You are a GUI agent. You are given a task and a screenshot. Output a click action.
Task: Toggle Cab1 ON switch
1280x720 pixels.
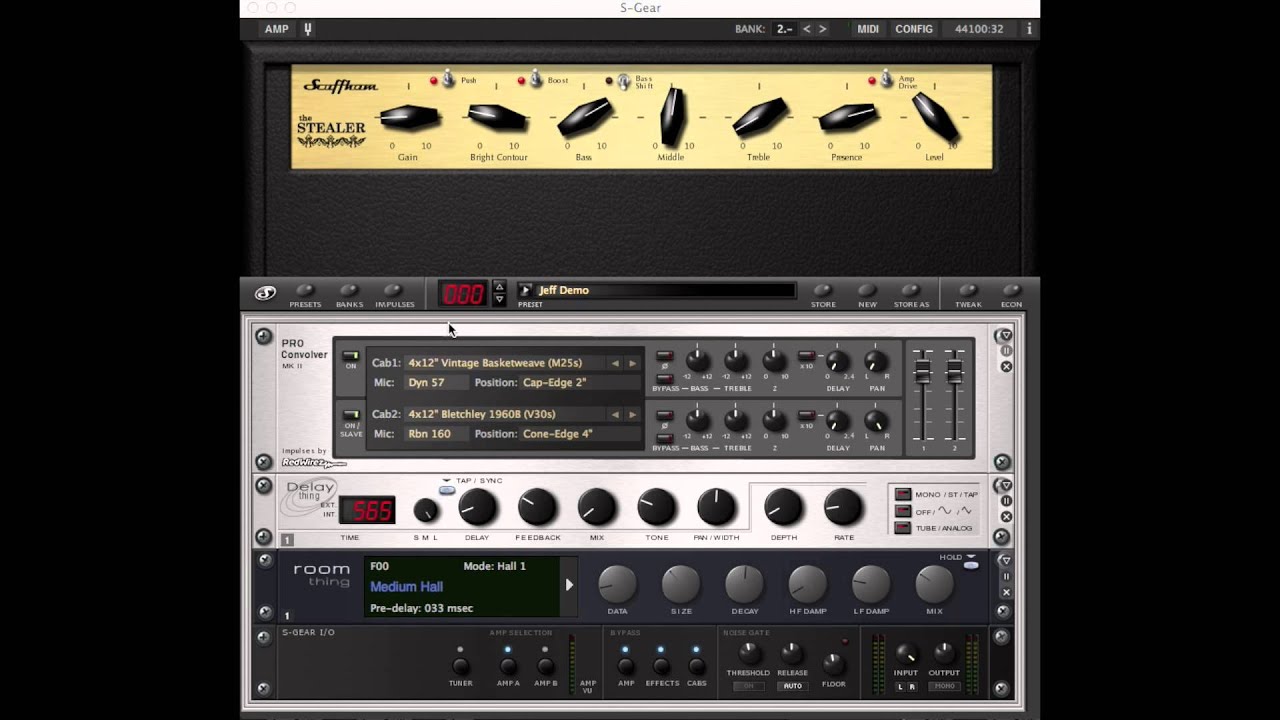[x=350, y=356]
